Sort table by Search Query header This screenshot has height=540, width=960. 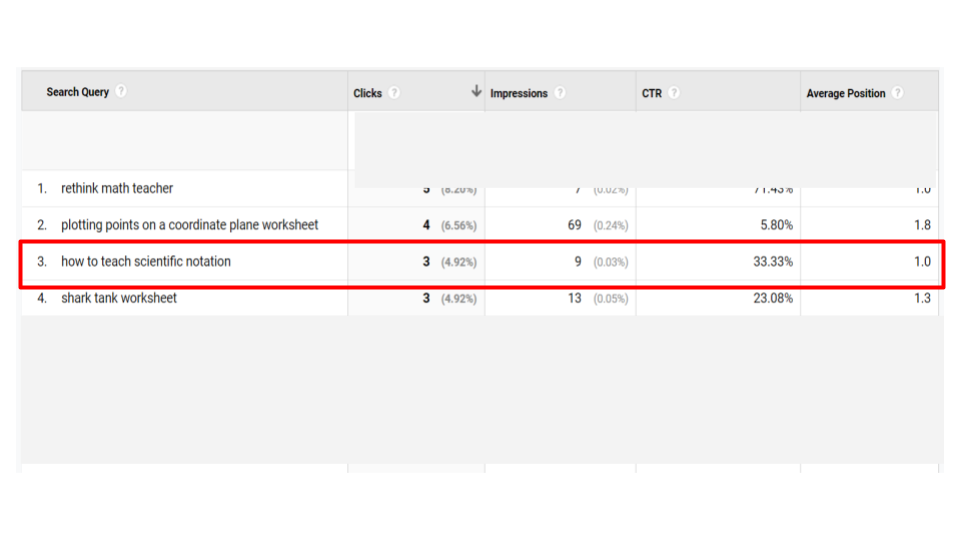click(x=78, y=92)
